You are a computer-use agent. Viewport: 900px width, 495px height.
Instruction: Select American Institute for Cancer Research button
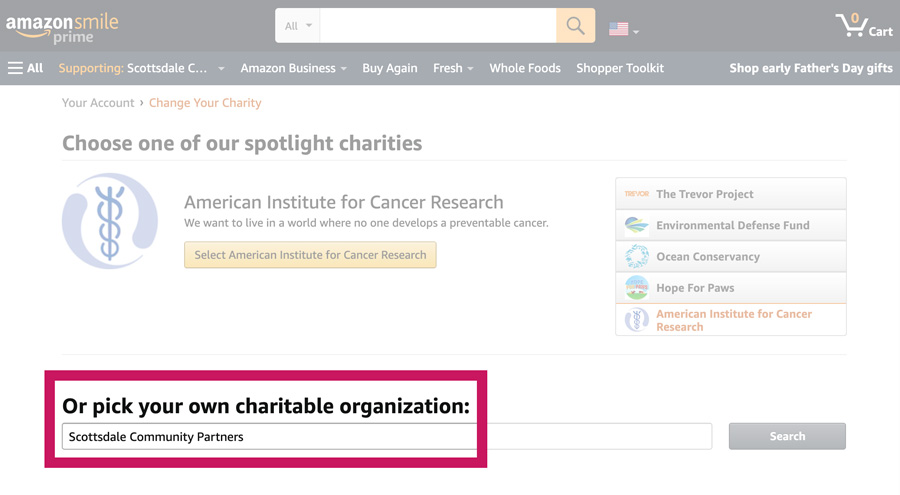[310, 255]
